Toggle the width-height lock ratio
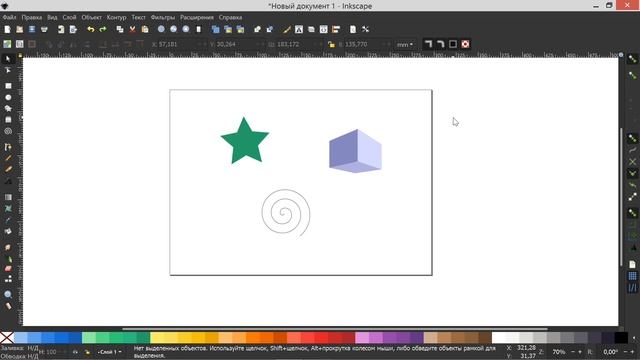This screenshot has height=360, width=640. (x=331, y=44)
